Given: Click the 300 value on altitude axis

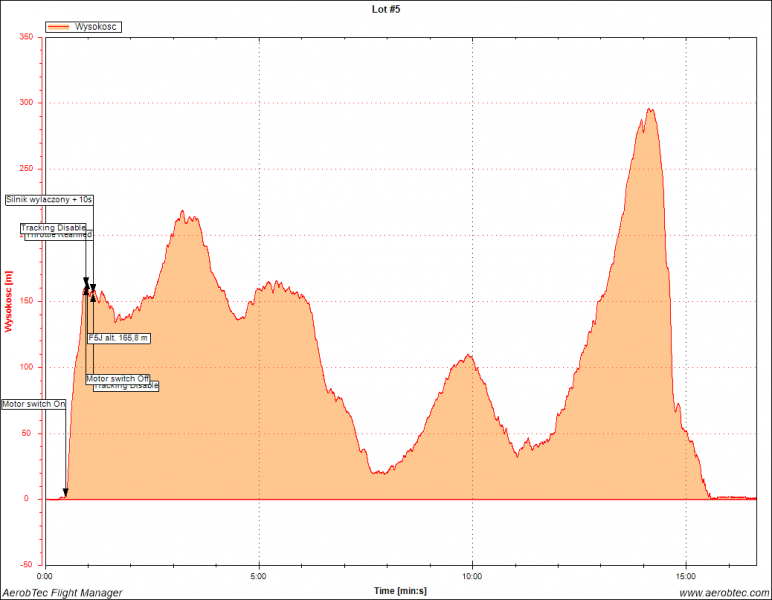Looking at the screenshot, I should [x=26, y=103].
